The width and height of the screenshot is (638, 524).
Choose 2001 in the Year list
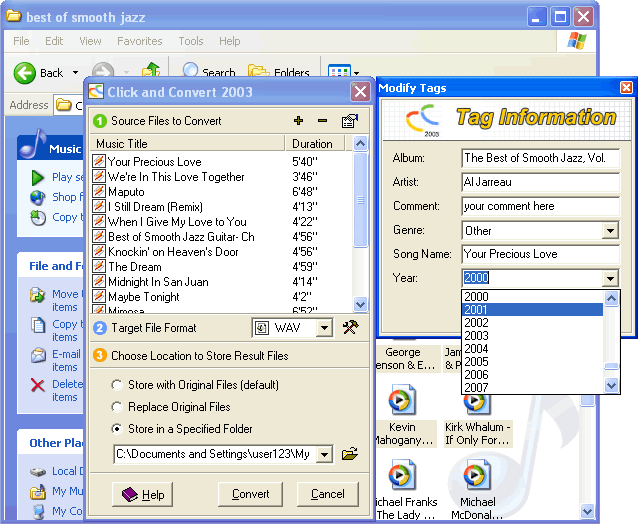(533, 310)
